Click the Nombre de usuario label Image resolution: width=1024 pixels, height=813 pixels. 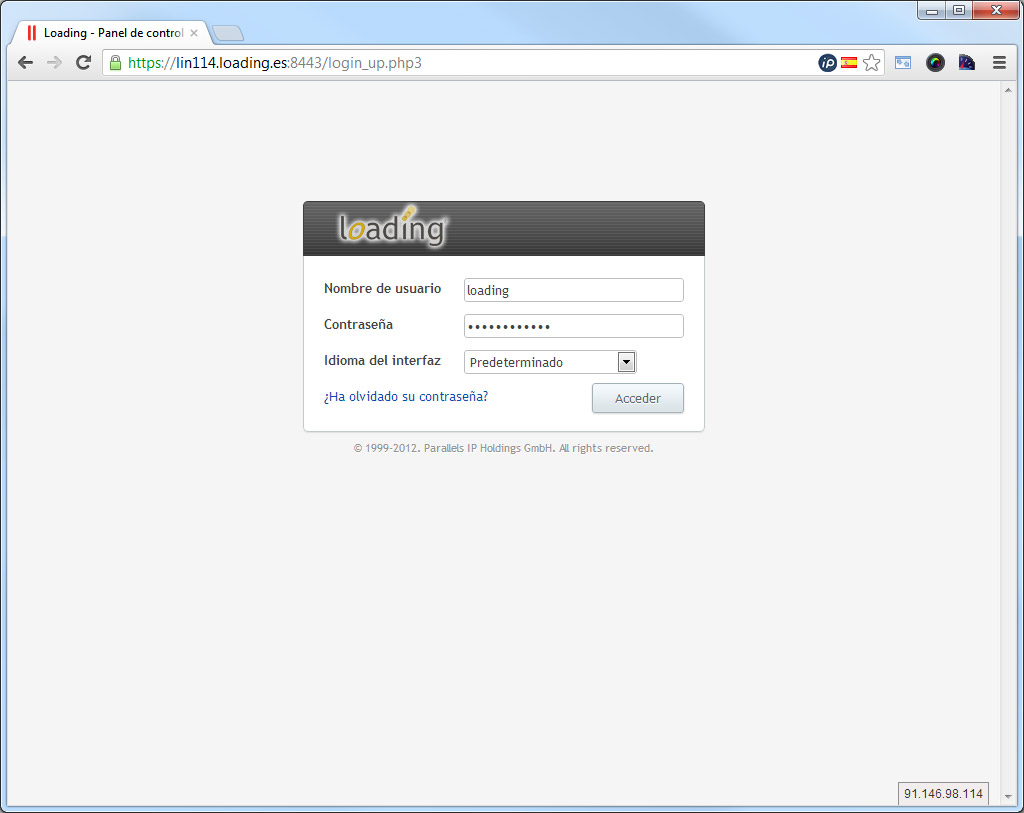pyautogui.click(x=382, y=288)
